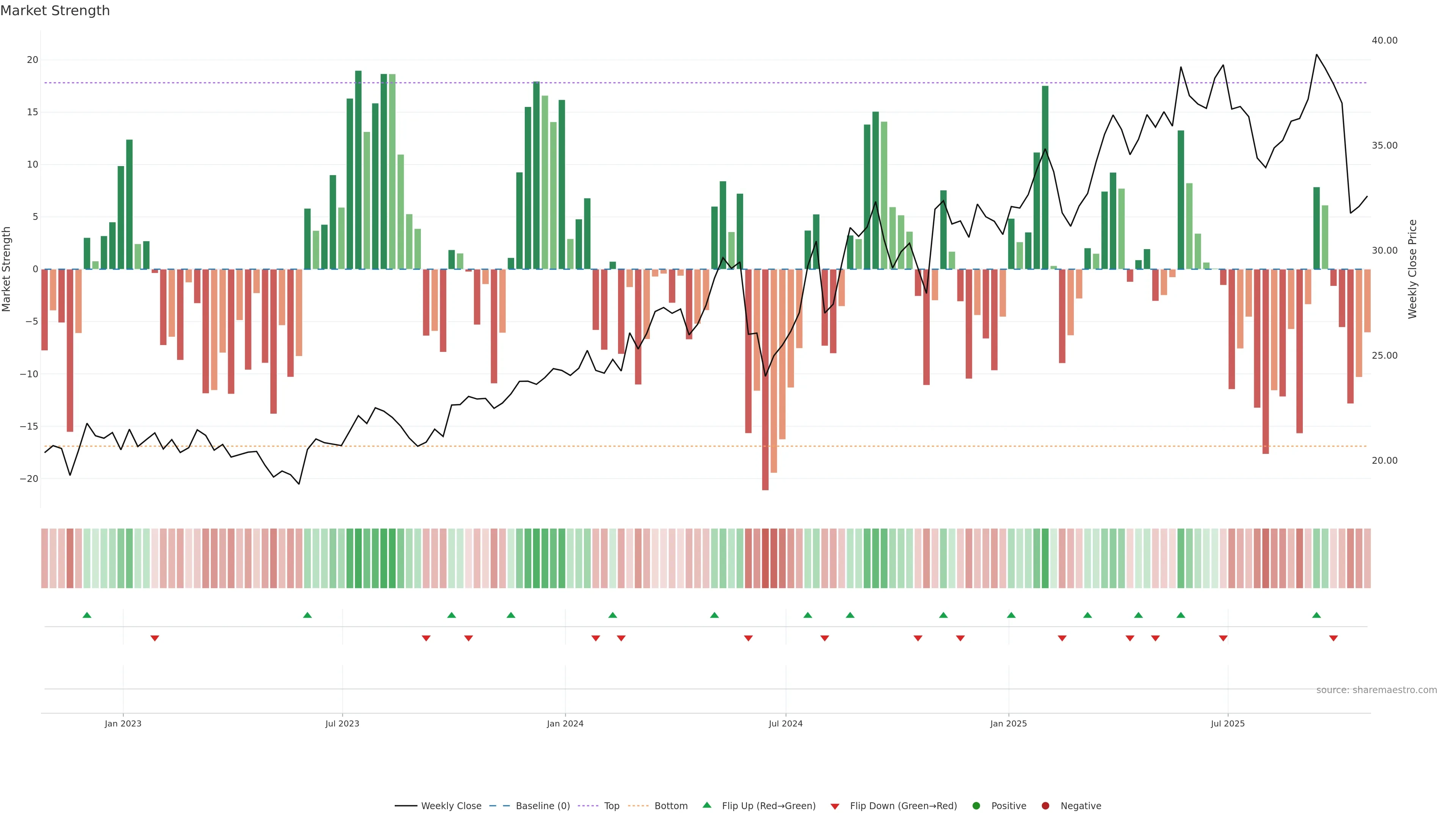The image size is (1456, 819).
Task: Click the Jan 2024 x-axis label
Action: (565, 723)
